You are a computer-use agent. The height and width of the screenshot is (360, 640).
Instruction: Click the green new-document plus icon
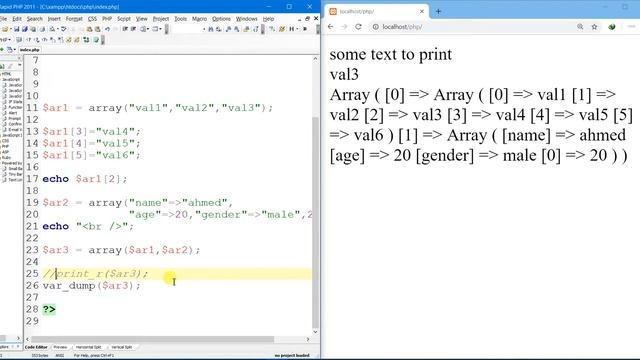click(2, 49)
